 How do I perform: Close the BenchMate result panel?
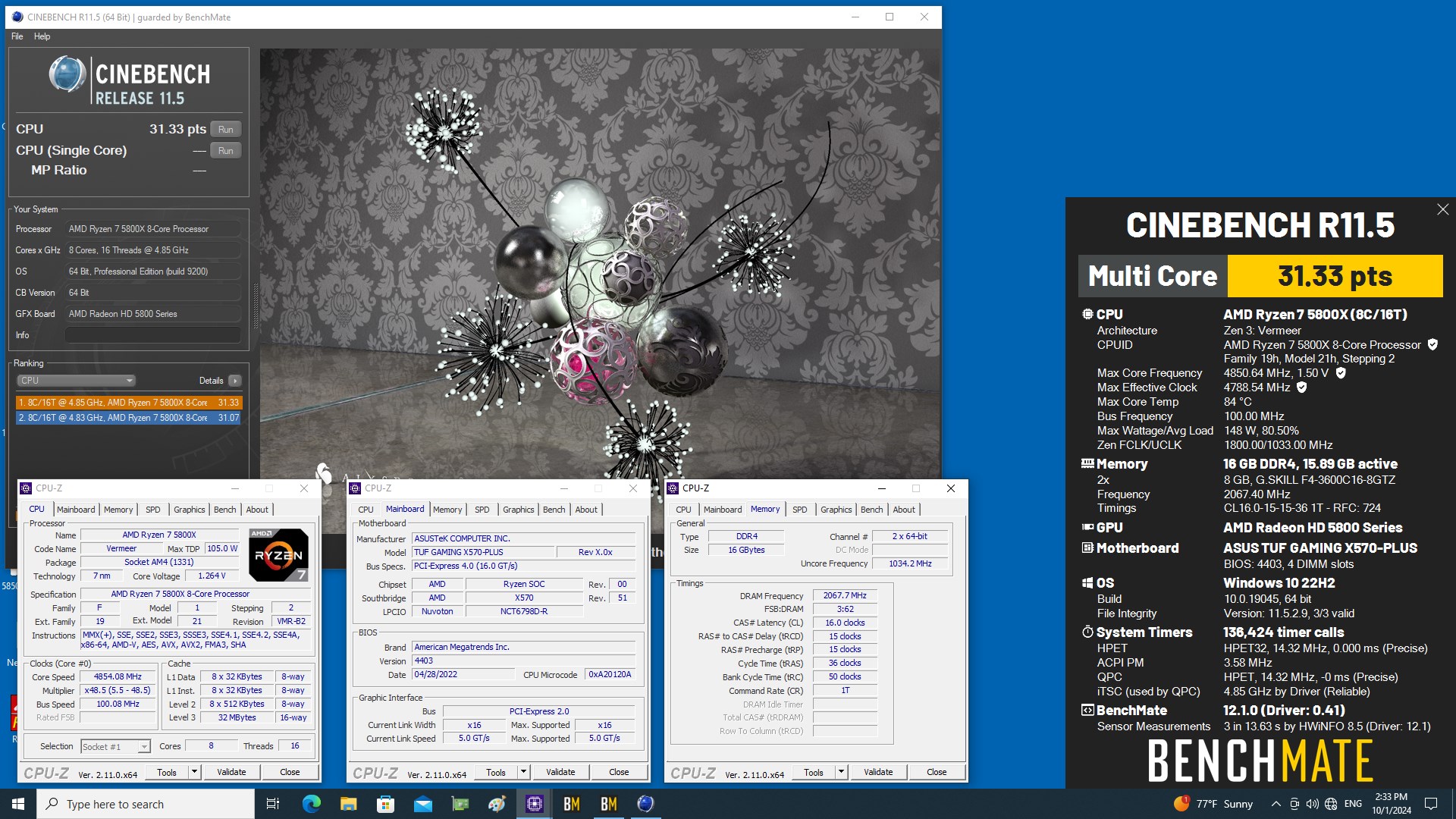1442,209
